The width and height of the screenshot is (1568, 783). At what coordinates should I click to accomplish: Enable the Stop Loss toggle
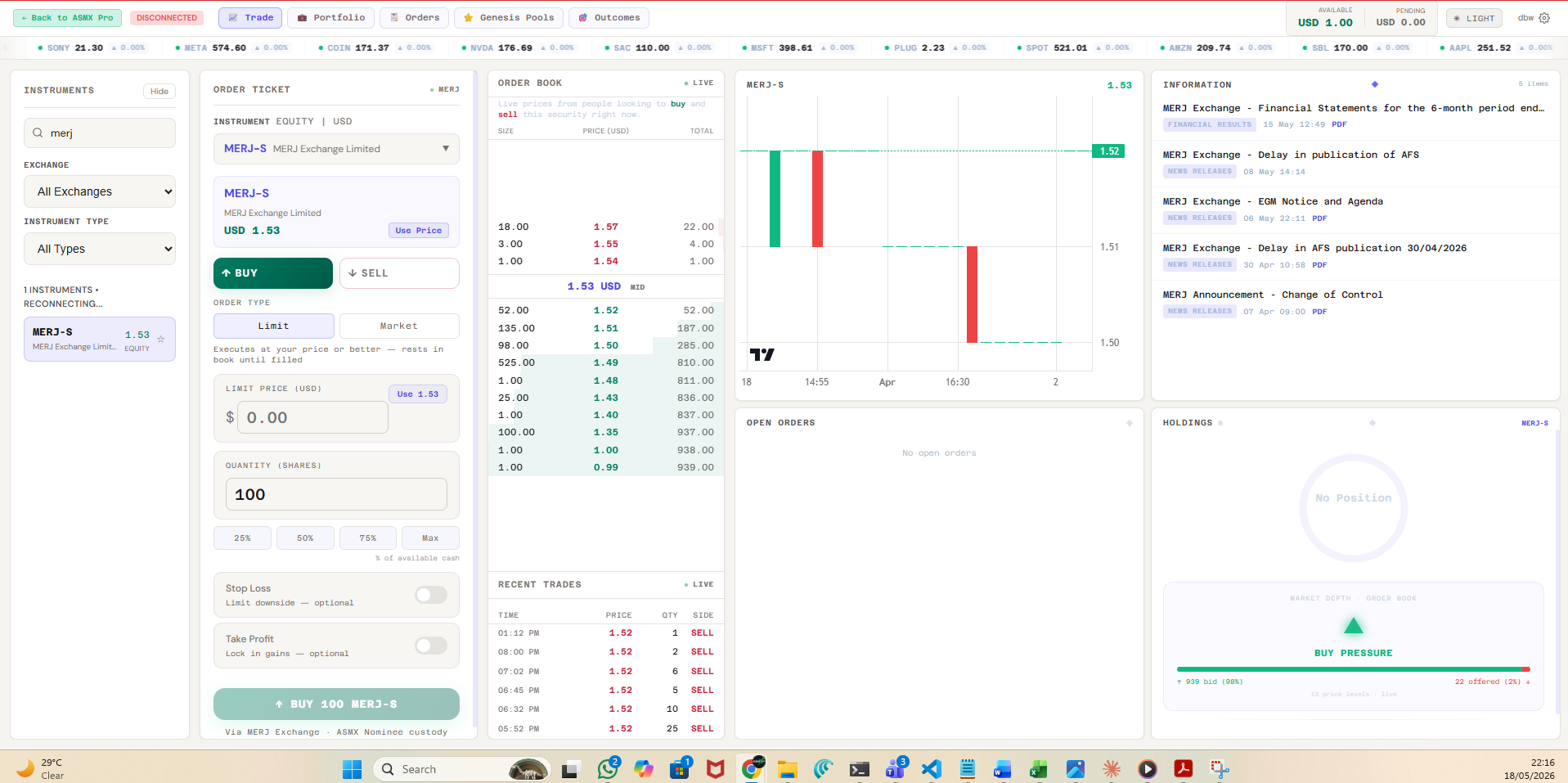click(431, 595)
